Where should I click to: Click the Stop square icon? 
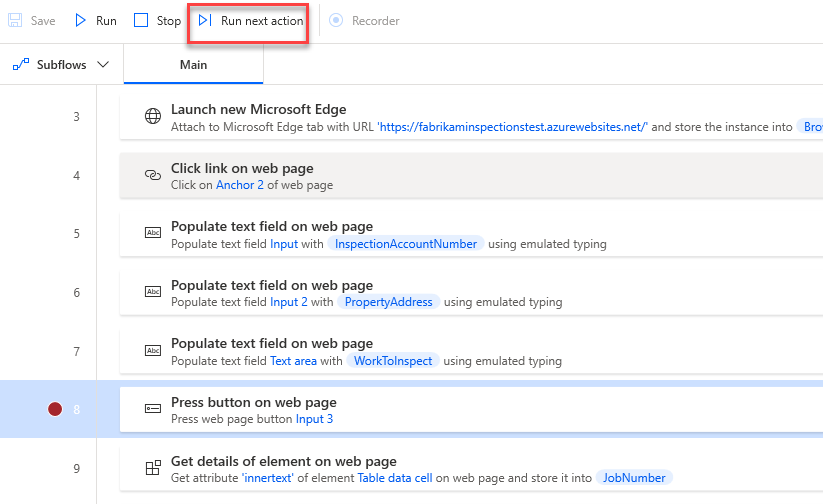coord(141,20)
